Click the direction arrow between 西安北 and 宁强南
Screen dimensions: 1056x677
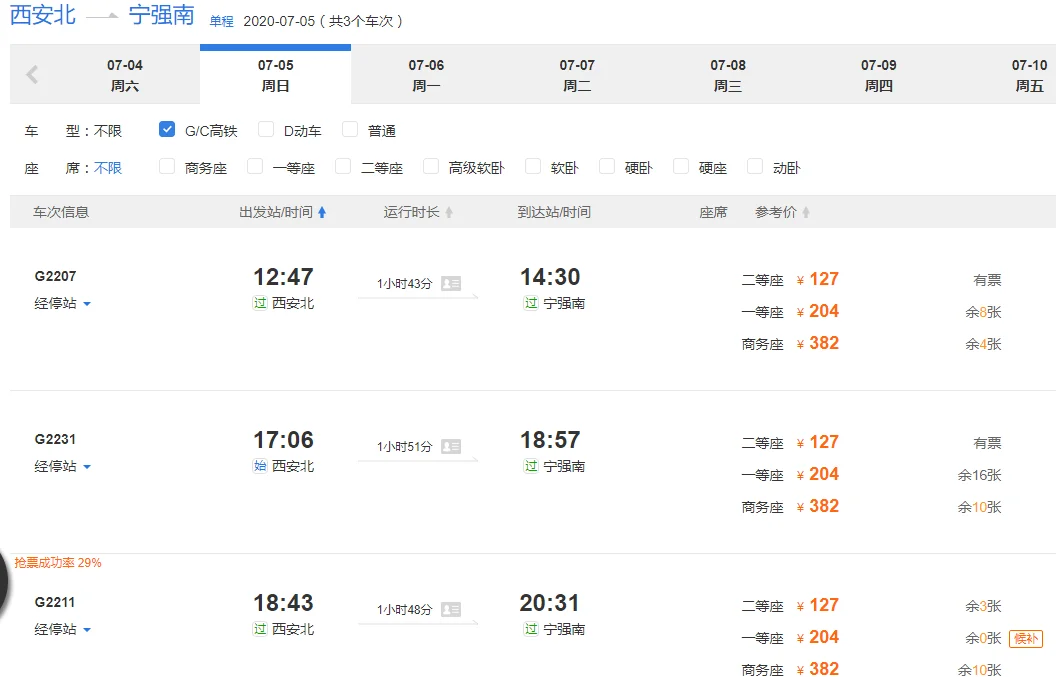click(103, 16)
